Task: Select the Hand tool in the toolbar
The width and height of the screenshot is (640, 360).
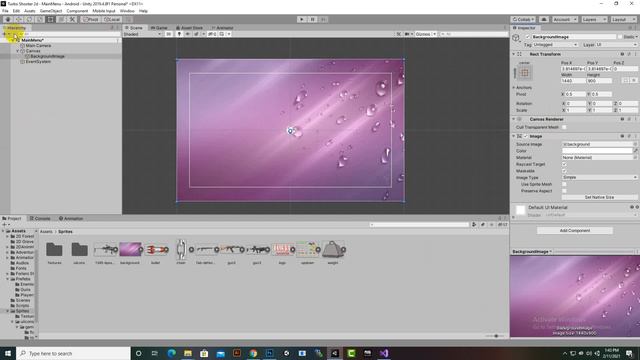Action: 8,19
